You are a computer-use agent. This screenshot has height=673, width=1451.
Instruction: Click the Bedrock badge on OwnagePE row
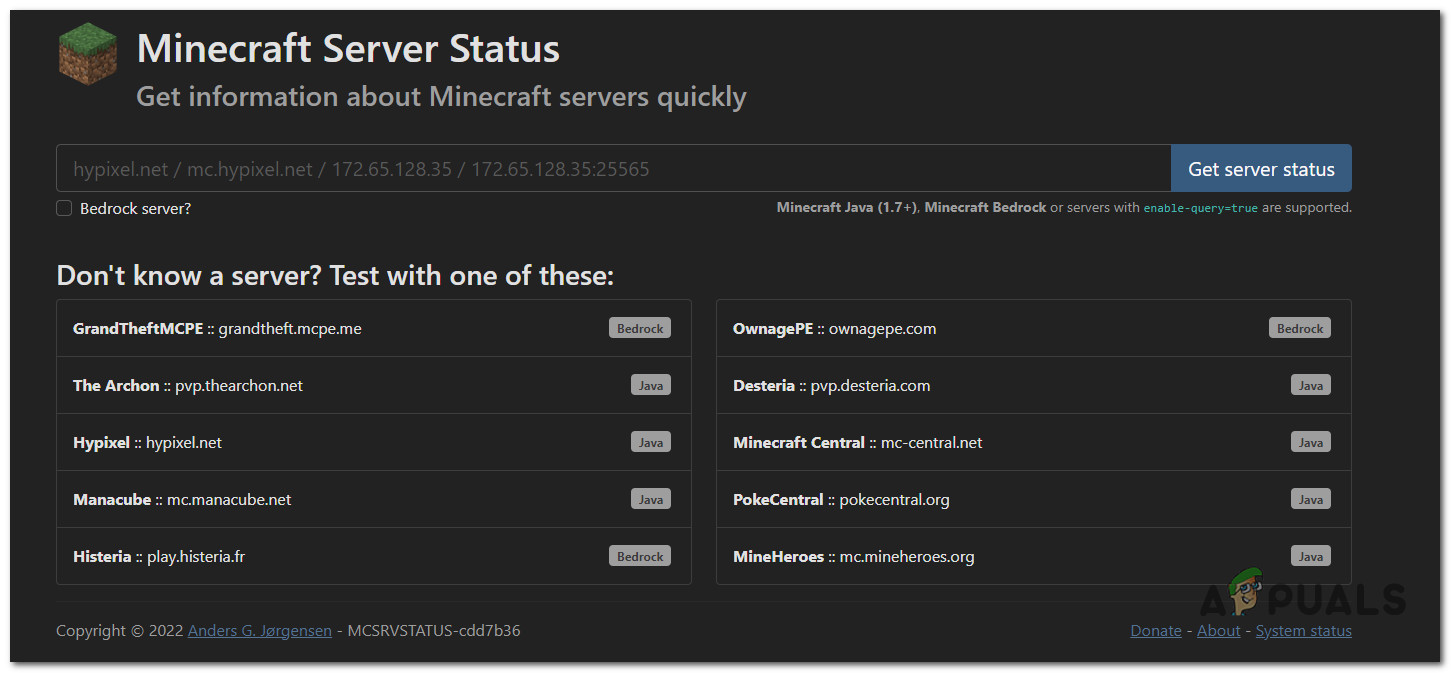(x=1300, y=328)
